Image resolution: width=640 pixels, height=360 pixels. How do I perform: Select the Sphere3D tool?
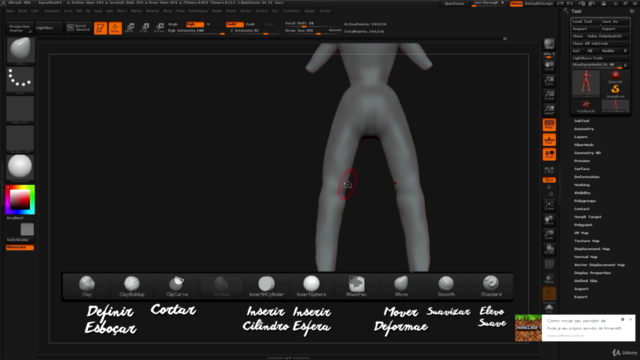coord(615,77)
